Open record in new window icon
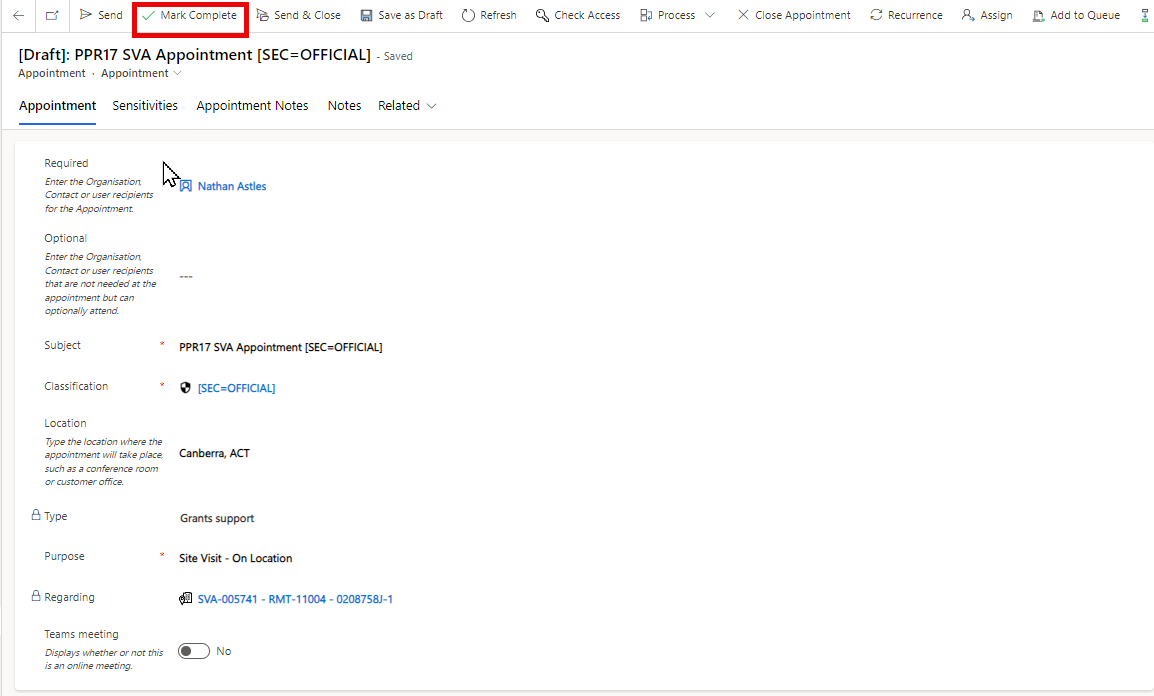 click(x=52, y=15)
